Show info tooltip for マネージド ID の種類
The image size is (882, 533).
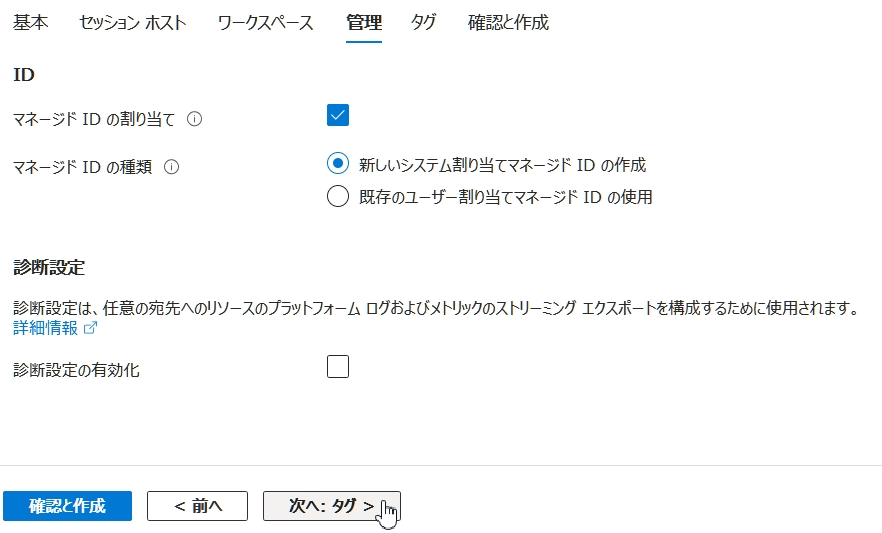[x=171, y=167]
